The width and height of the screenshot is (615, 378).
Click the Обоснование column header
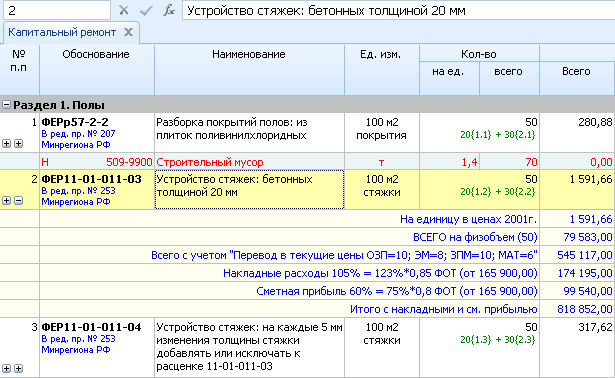(97, 70)
